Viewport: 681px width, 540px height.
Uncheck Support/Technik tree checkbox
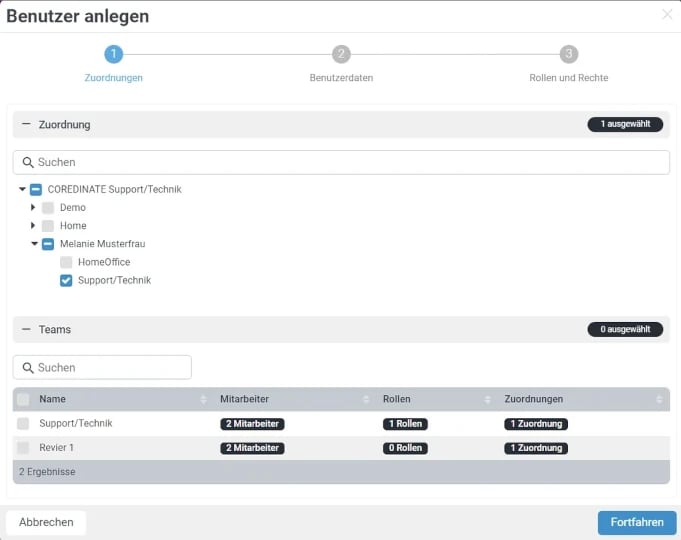66,280
